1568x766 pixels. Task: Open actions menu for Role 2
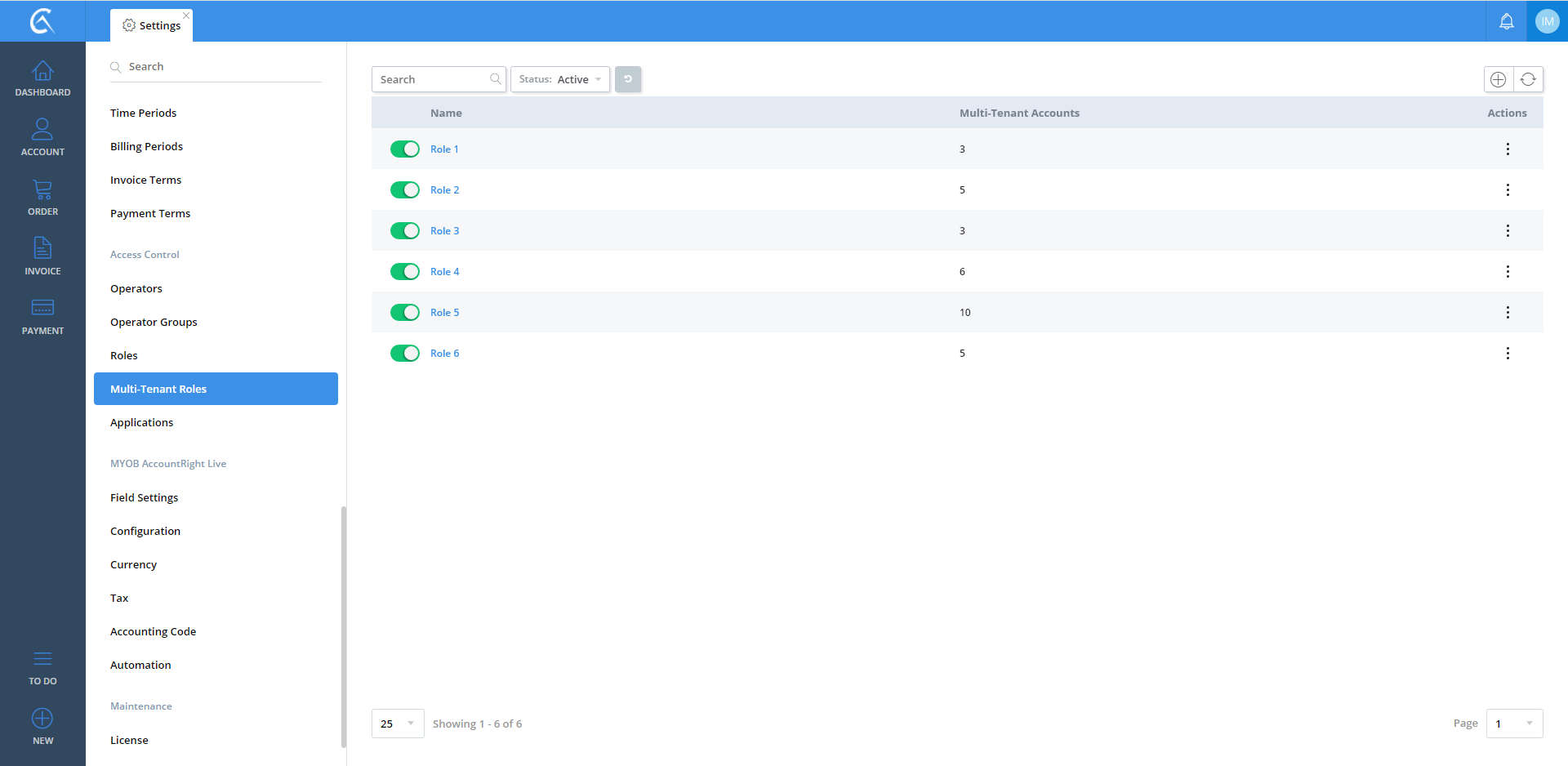click(1507, 189)
